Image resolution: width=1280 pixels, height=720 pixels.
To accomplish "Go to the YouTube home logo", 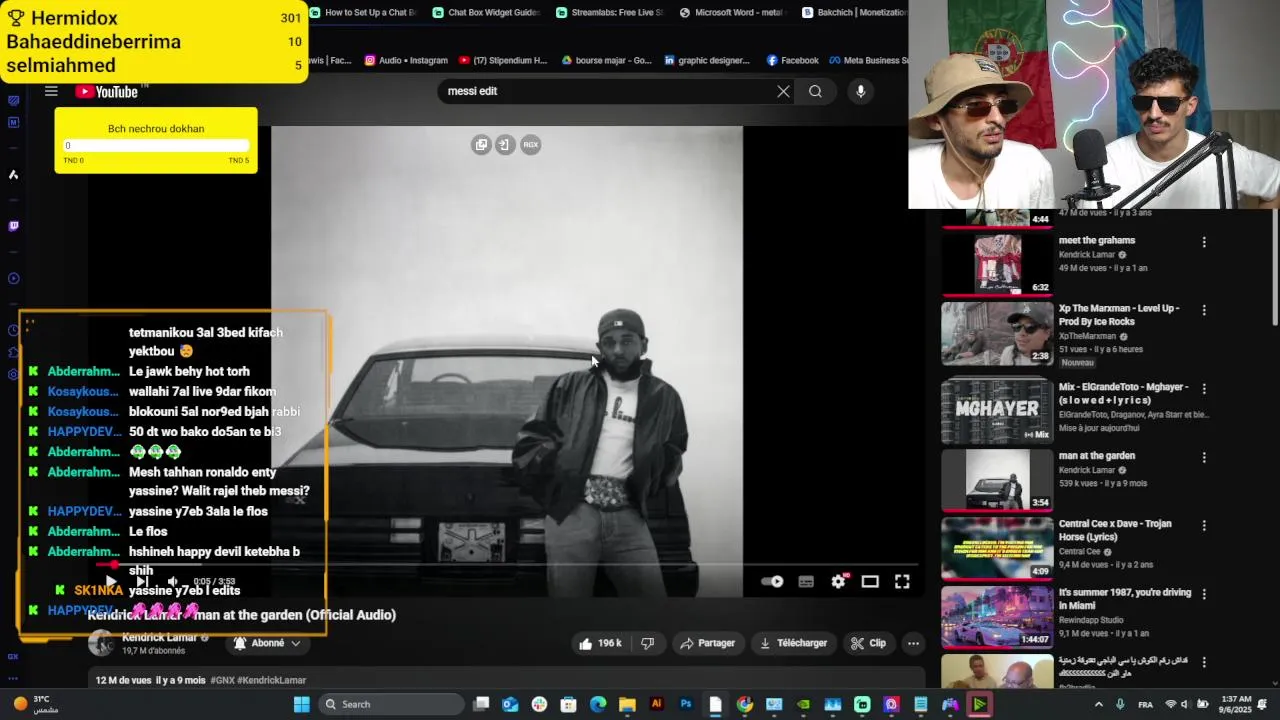I will (x=107, y=92).
